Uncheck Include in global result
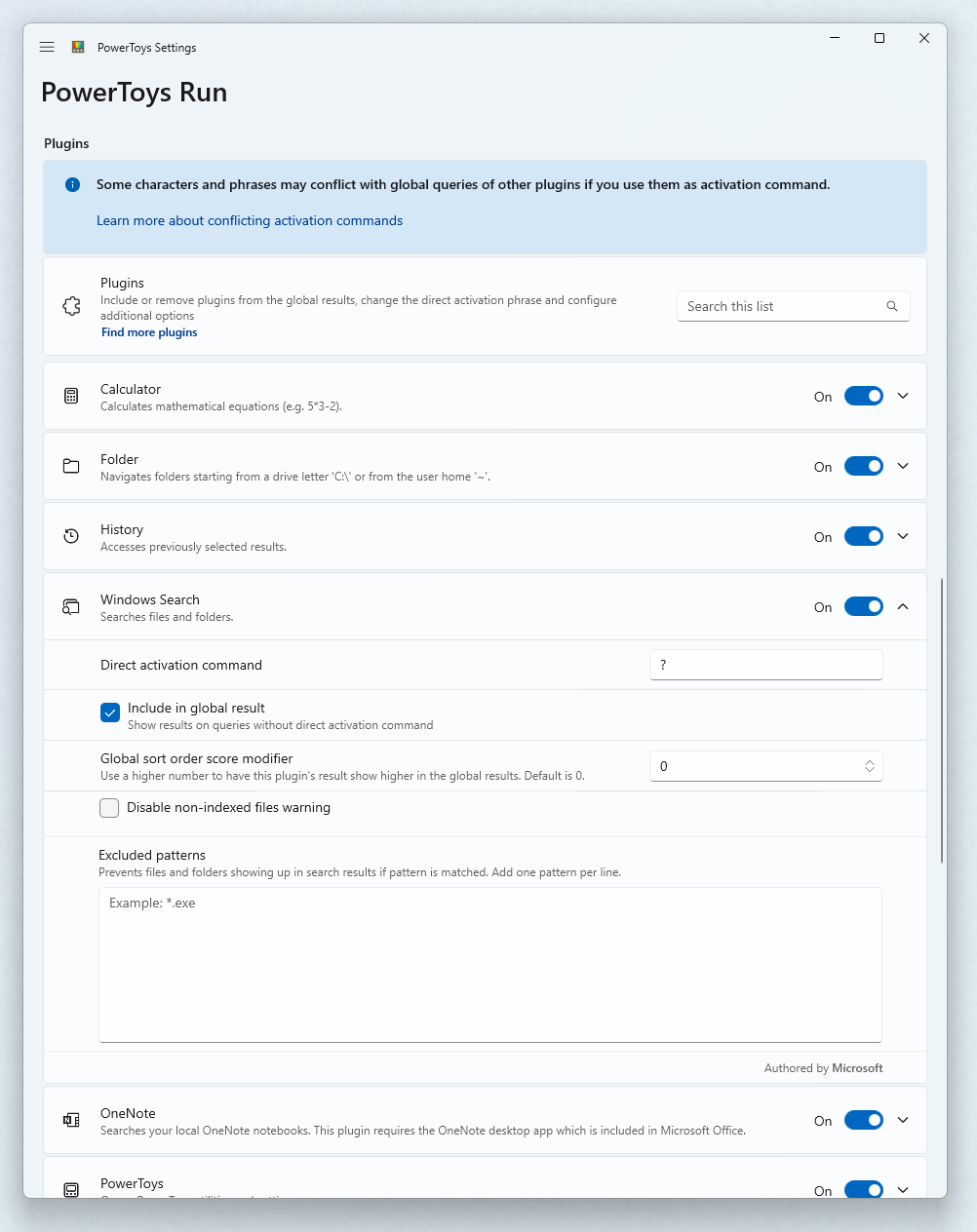This screenshot has width=977, height=1232. tap(109, 712)
